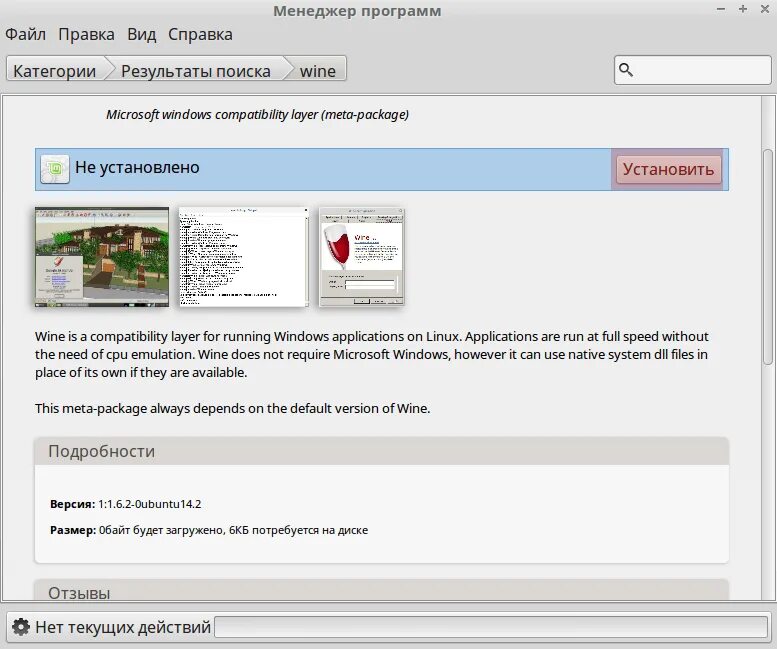This screenshot has height=649, width=777.
Task: Close the Менеджер программ window
Action: point(765,9)
